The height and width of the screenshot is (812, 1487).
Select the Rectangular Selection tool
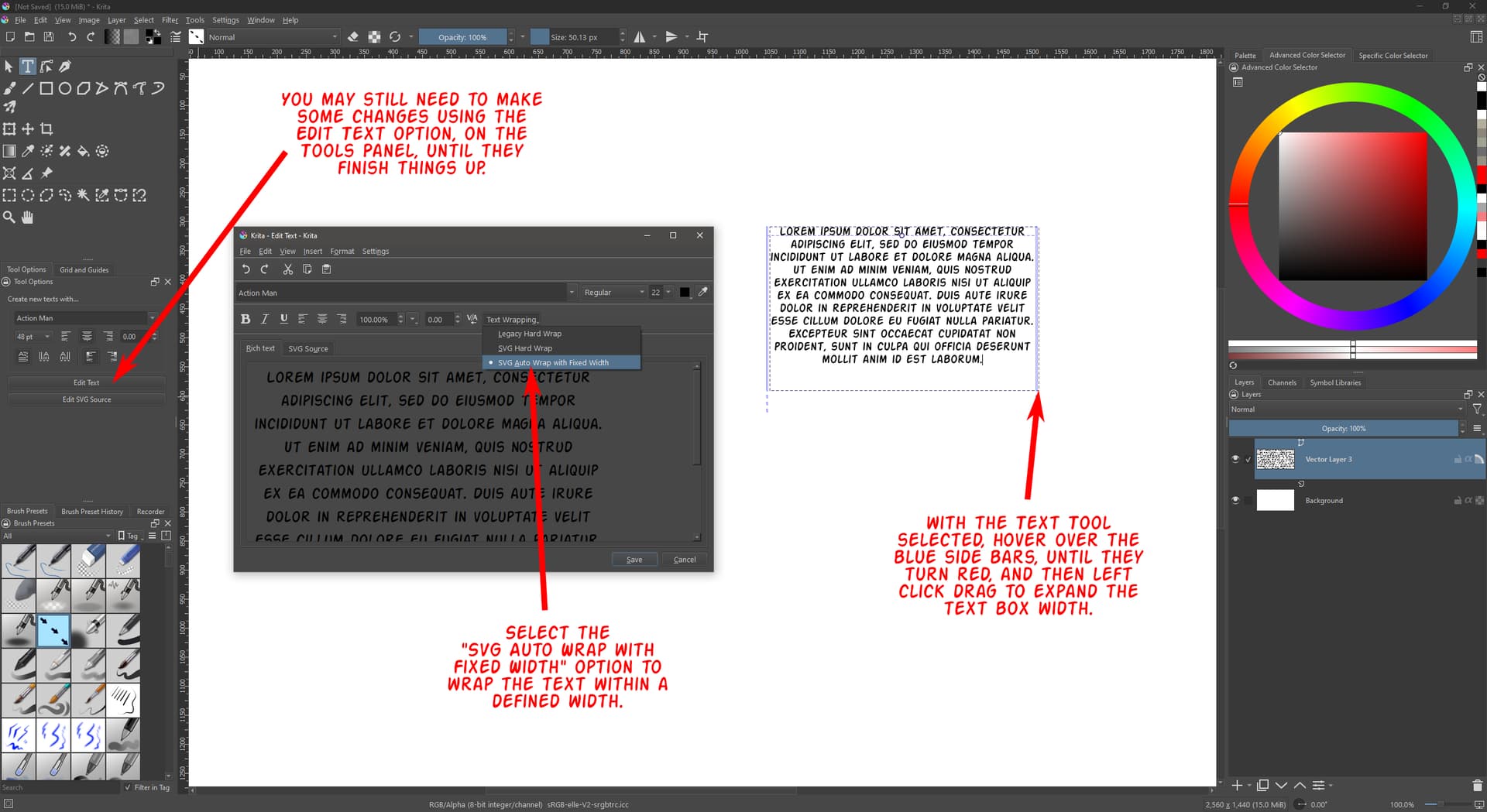click(x=9, y=195)
